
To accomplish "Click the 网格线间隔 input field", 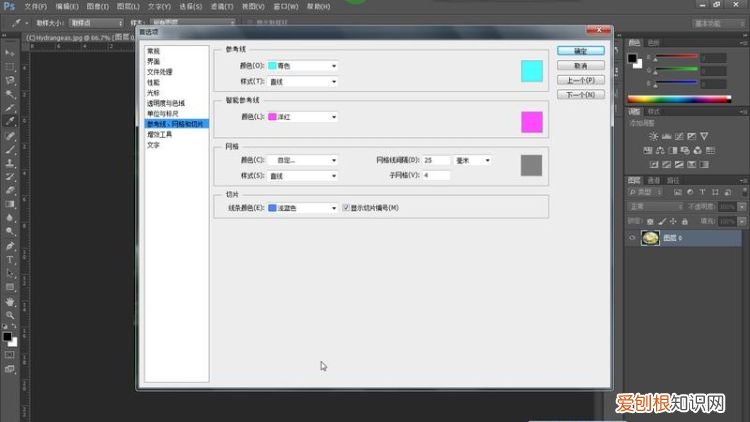I will 436,159.
